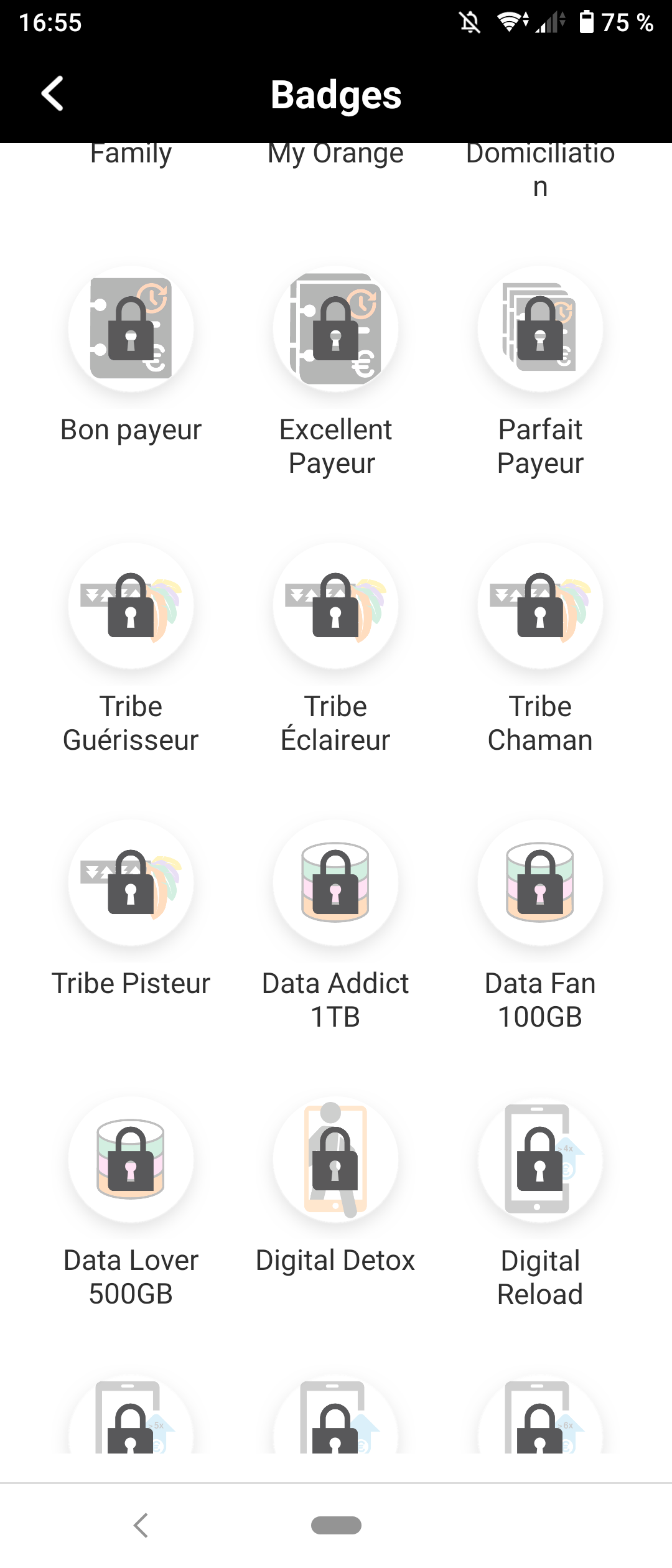Tap the Android system back button
This screenshot has width=672, height=1568.
tap(141, 1525)
